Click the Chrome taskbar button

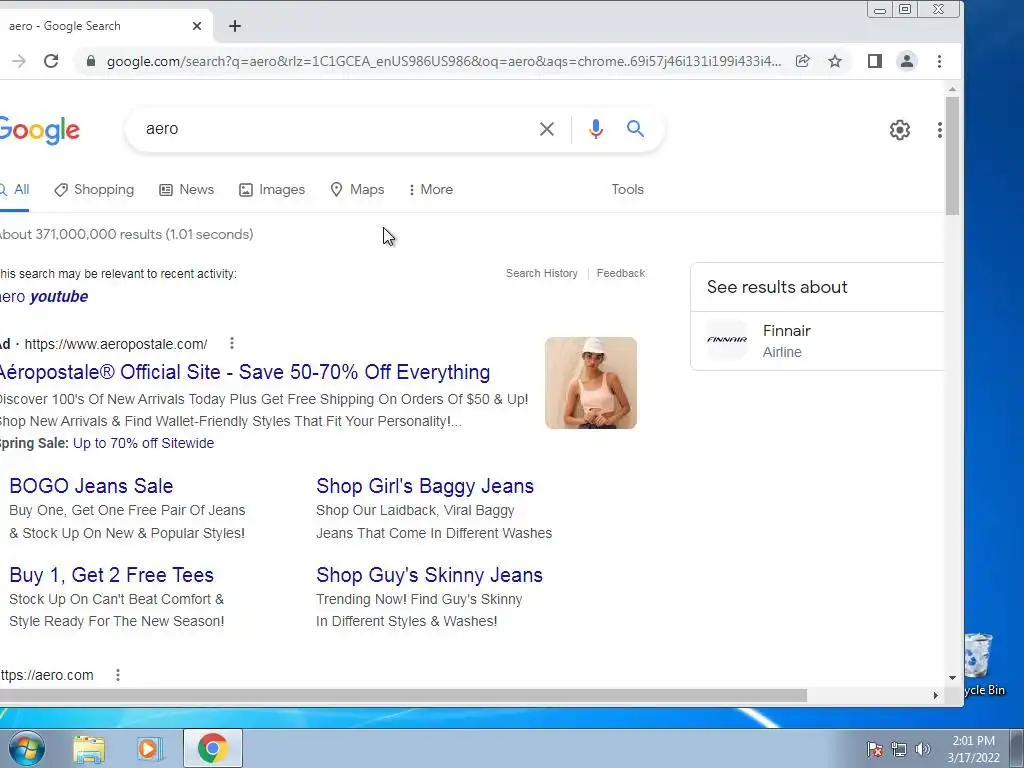pos(213,748)
